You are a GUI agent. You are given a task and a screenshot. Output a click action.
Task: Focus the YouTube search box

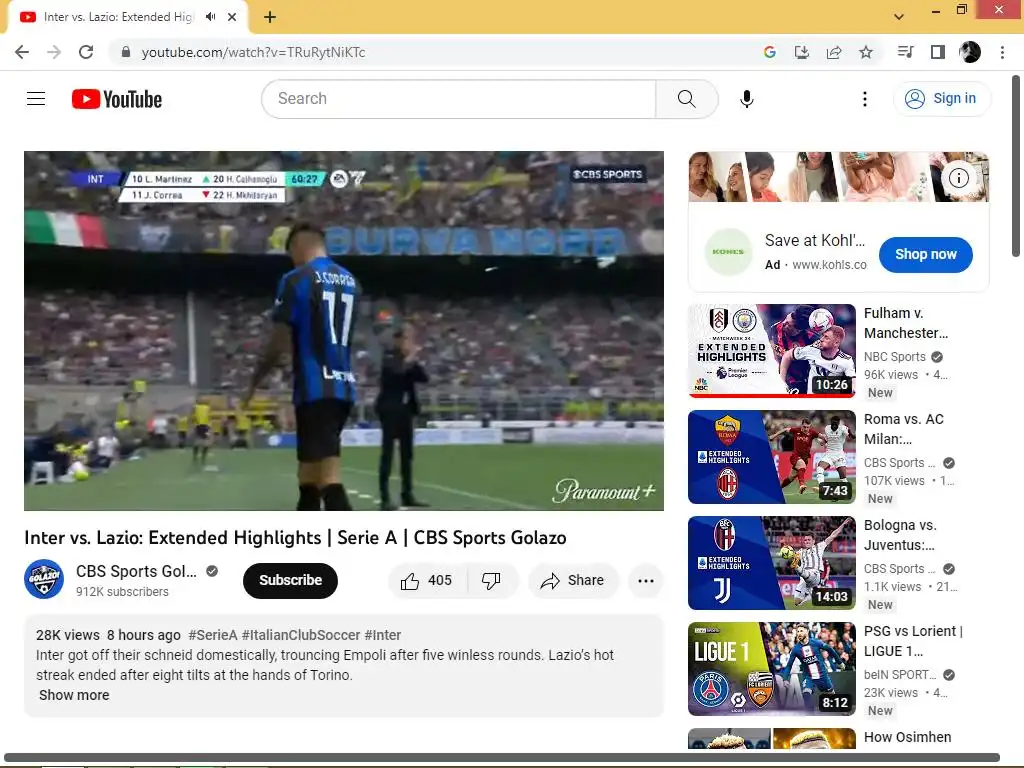(459, 99)
